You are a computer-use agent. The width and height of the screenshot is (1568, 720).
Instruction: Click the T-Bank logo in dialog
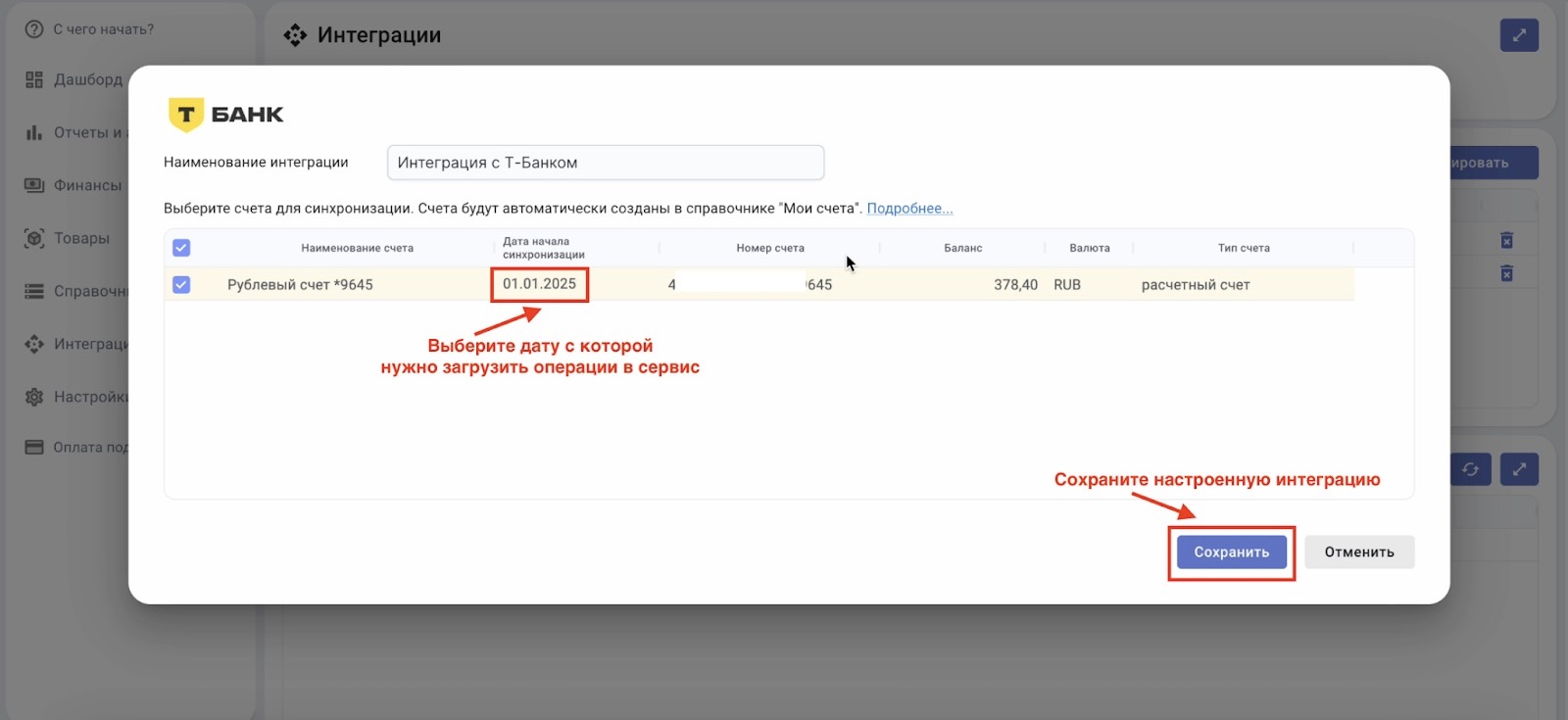tap(226, 115)
